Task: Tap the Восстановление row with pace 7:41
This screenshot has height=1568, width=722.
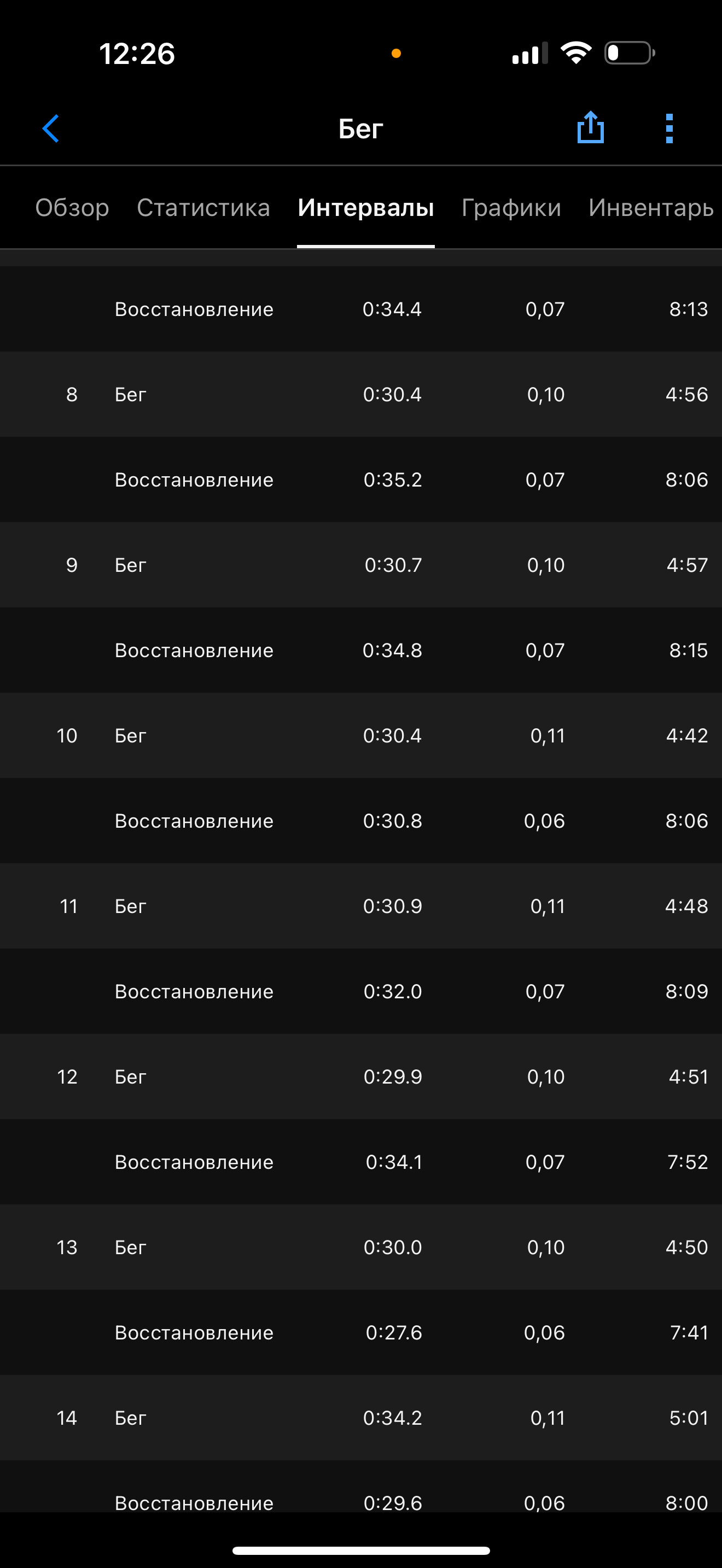Action: pyautogui.click(x=361, y=1332)
